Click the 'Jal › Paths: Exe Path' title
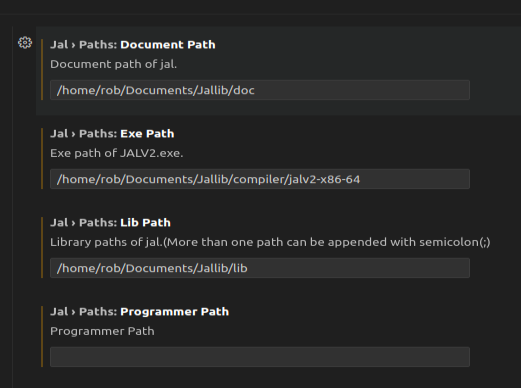 click(x=112, y=134)
